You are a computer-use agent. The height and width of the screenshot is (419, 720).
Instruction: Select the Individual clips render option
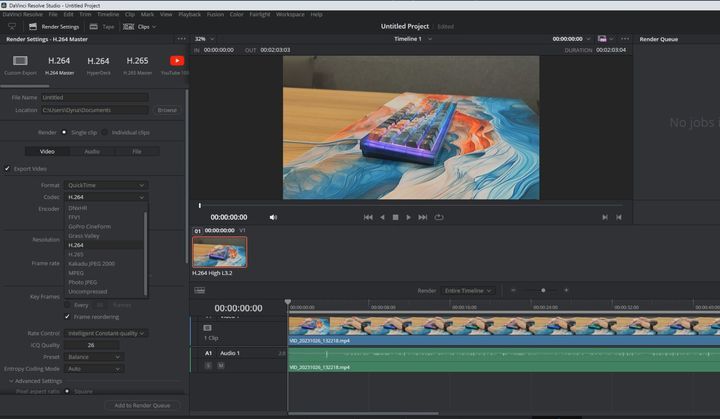pyautogui.click(x=105, y=132)
